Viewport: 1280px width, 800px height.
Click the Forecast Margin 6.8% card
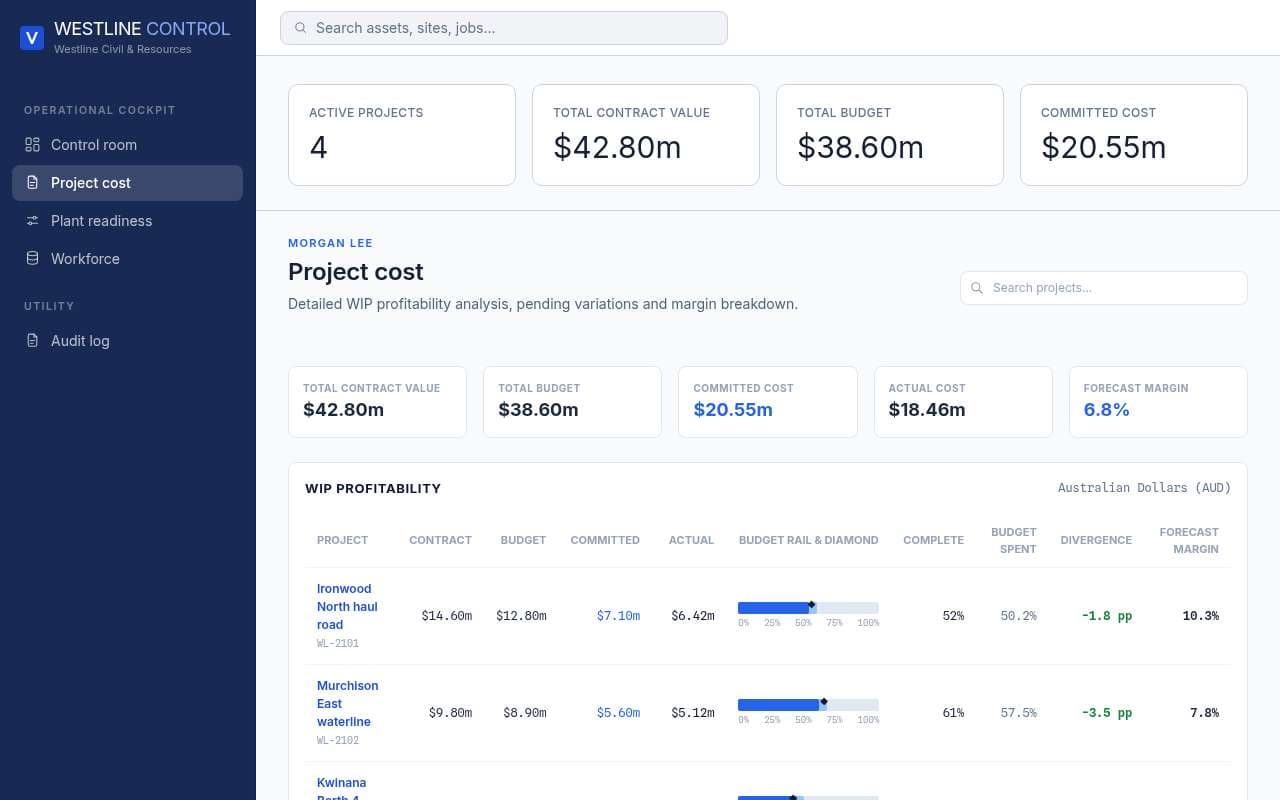pos(1158,402)
